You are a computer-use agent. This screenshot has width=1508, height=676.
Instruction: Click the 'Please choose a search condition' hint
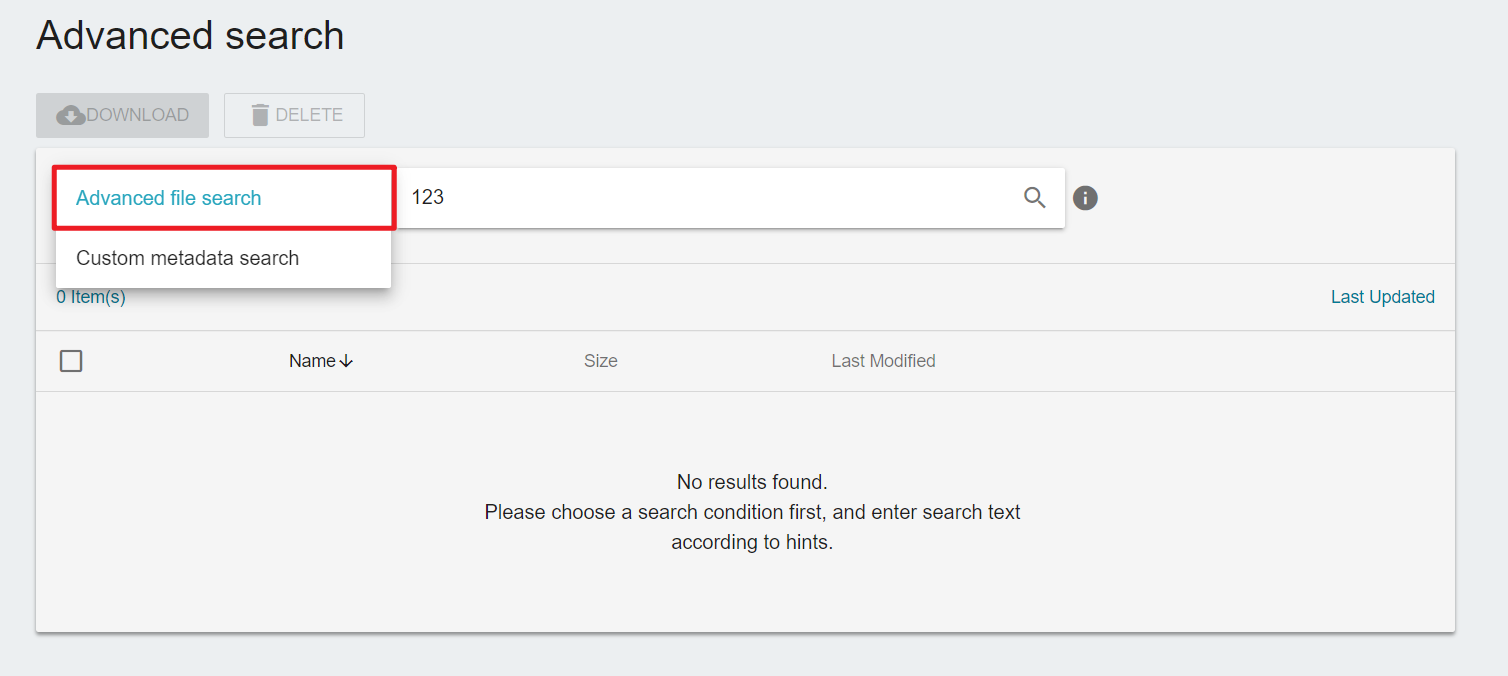pyautogui.click(x=752, y=512)
